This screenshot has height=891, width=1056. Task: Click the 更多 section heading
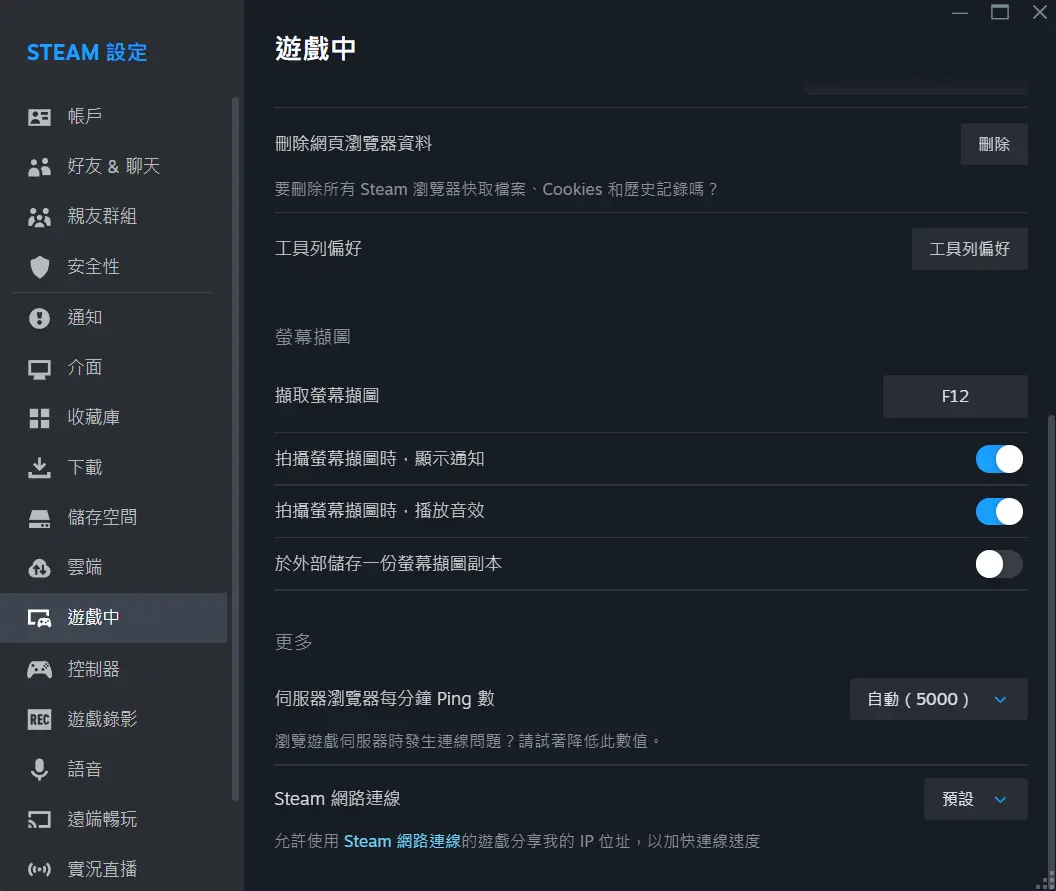click(294, 642)
